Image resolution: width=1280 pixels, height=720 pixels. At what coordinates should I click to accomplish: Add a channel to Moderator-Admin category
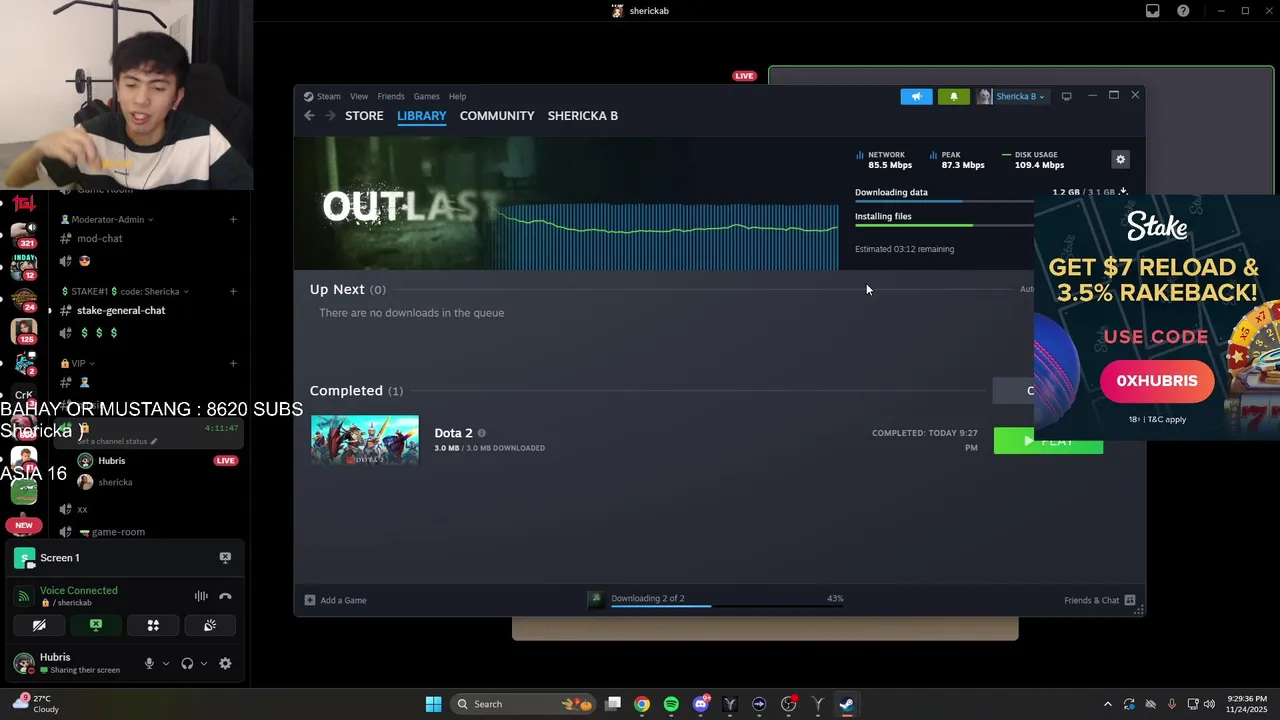click(x=233, y=219)
